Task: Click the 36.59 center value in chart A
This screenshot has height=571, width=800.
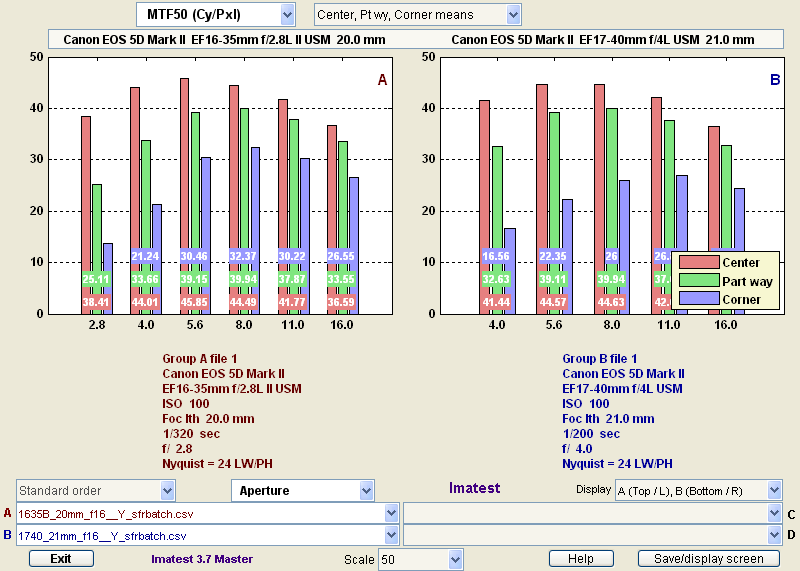Action: 341,302
